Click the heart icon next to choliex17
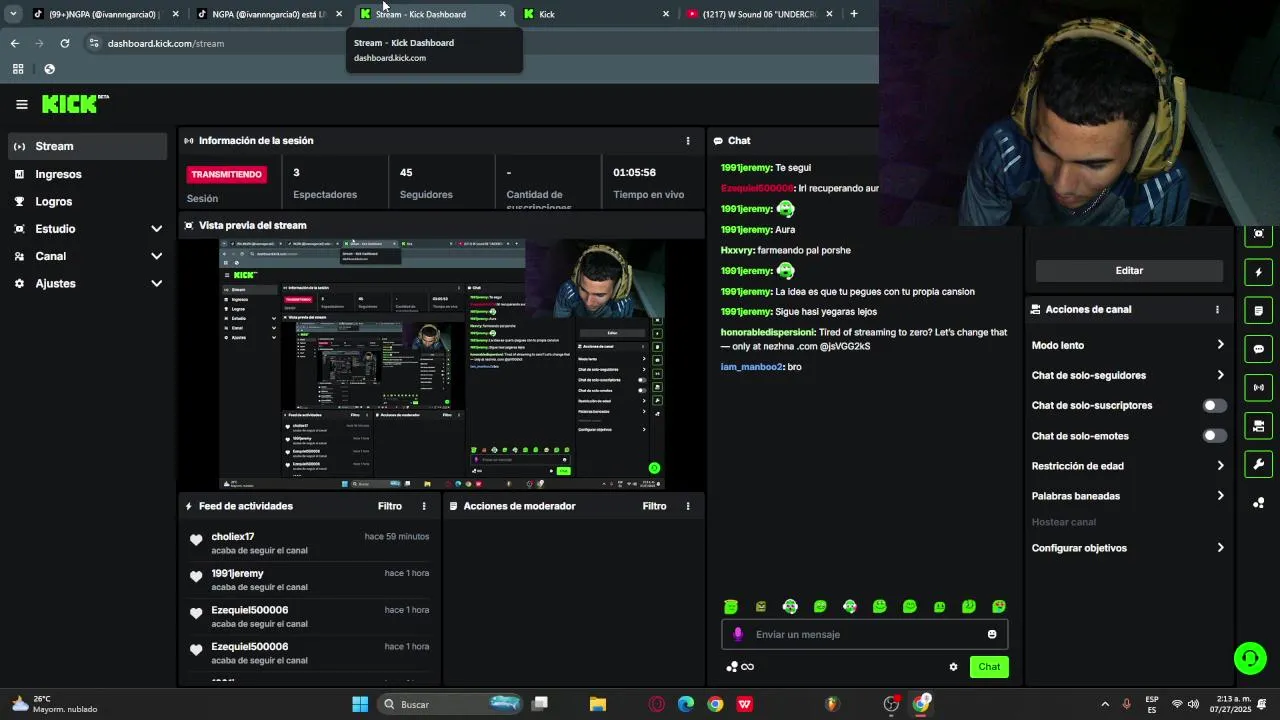The image size is (1280, 720). [x=196, y=540]
